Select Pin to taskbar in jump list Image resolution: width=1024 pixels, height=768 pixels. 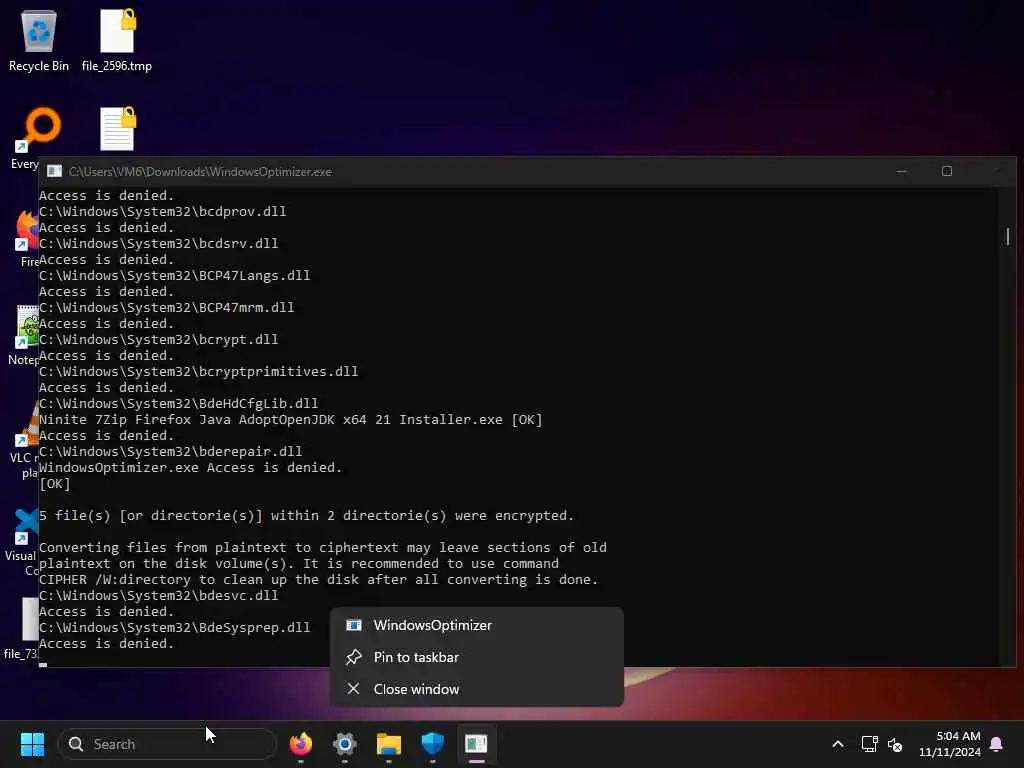point(477,657)
